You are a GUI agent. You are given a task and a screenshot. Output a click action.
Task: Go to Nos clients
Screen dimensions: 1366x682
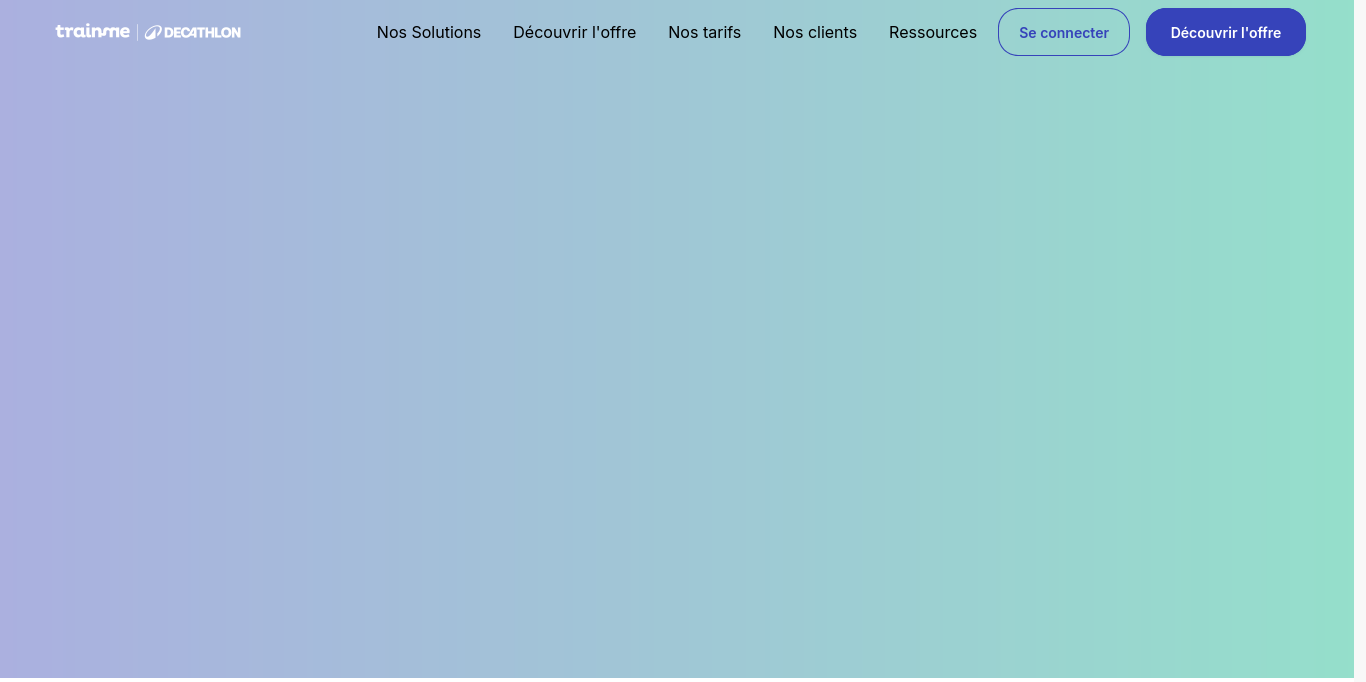pyautogui.click(x=815, y=32)
